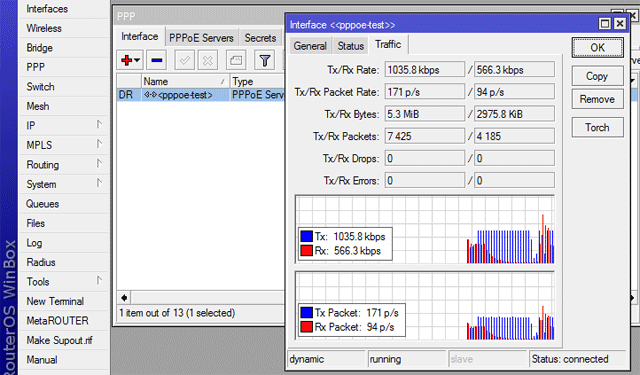The height and width of the screenshot is (375, 640).
Task: Expand the IP submenu arrow
Action: click(99, 124)
